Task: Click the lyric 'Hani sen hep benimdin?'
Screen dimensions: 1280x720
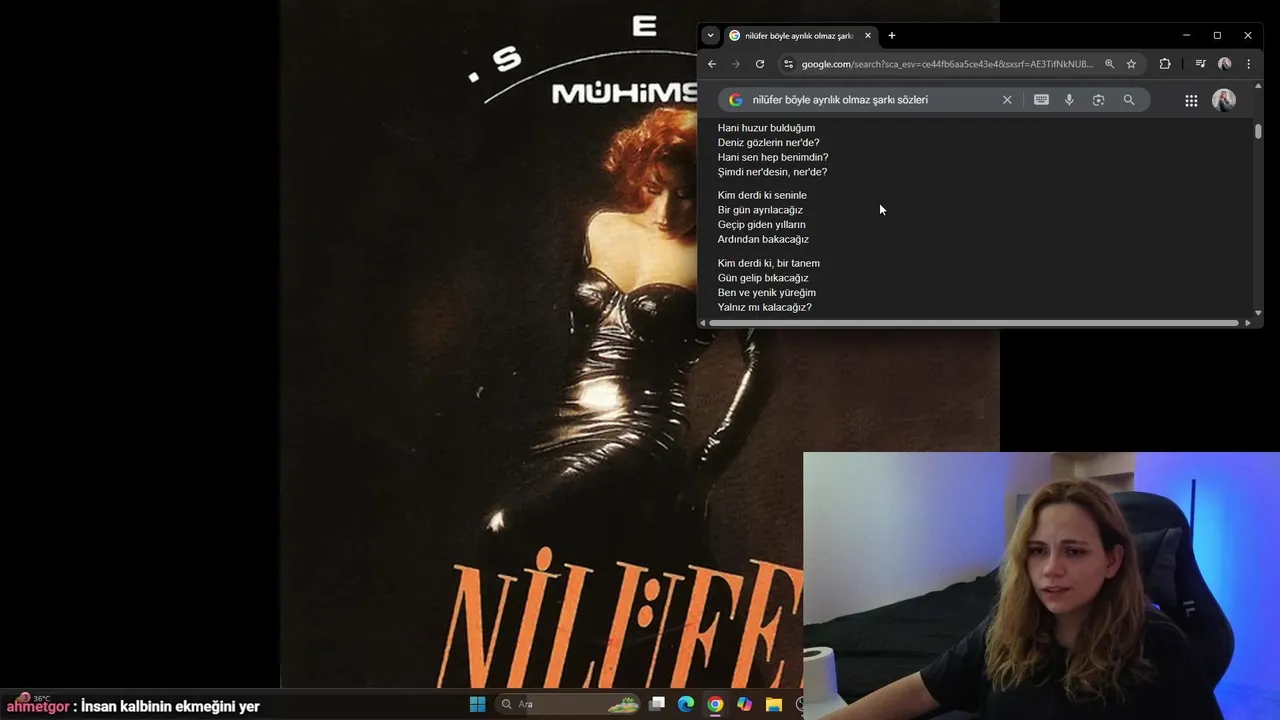Action: [x=773, y=157]
